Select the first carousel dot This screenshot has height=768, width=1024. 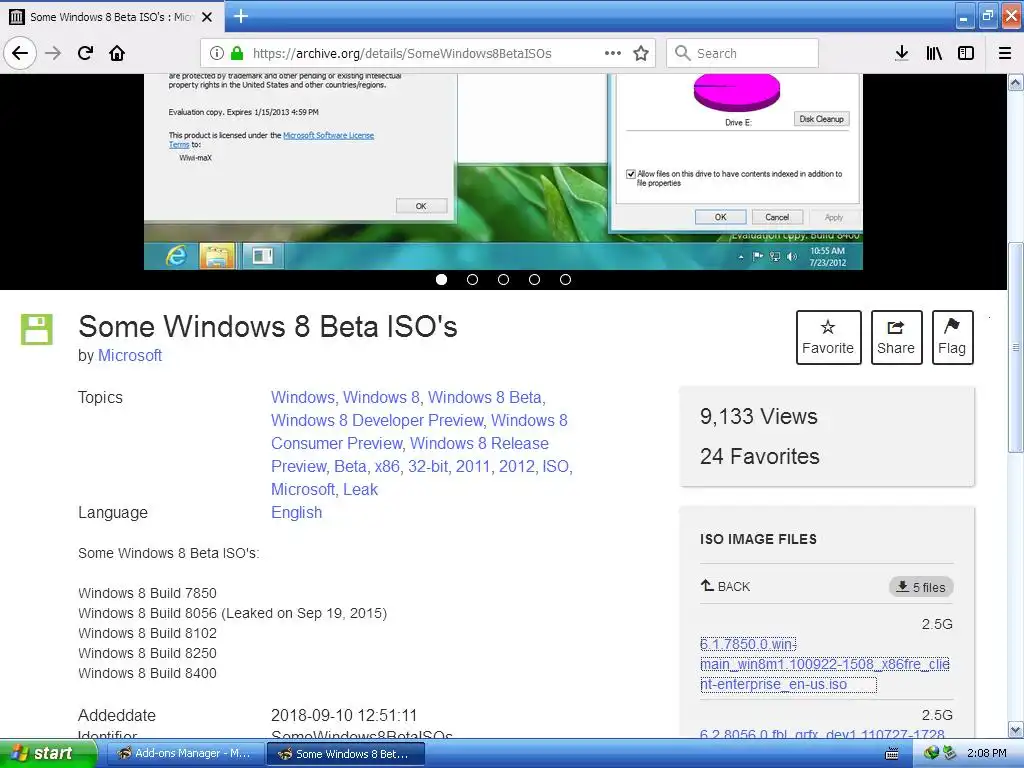tap(441, 280)
